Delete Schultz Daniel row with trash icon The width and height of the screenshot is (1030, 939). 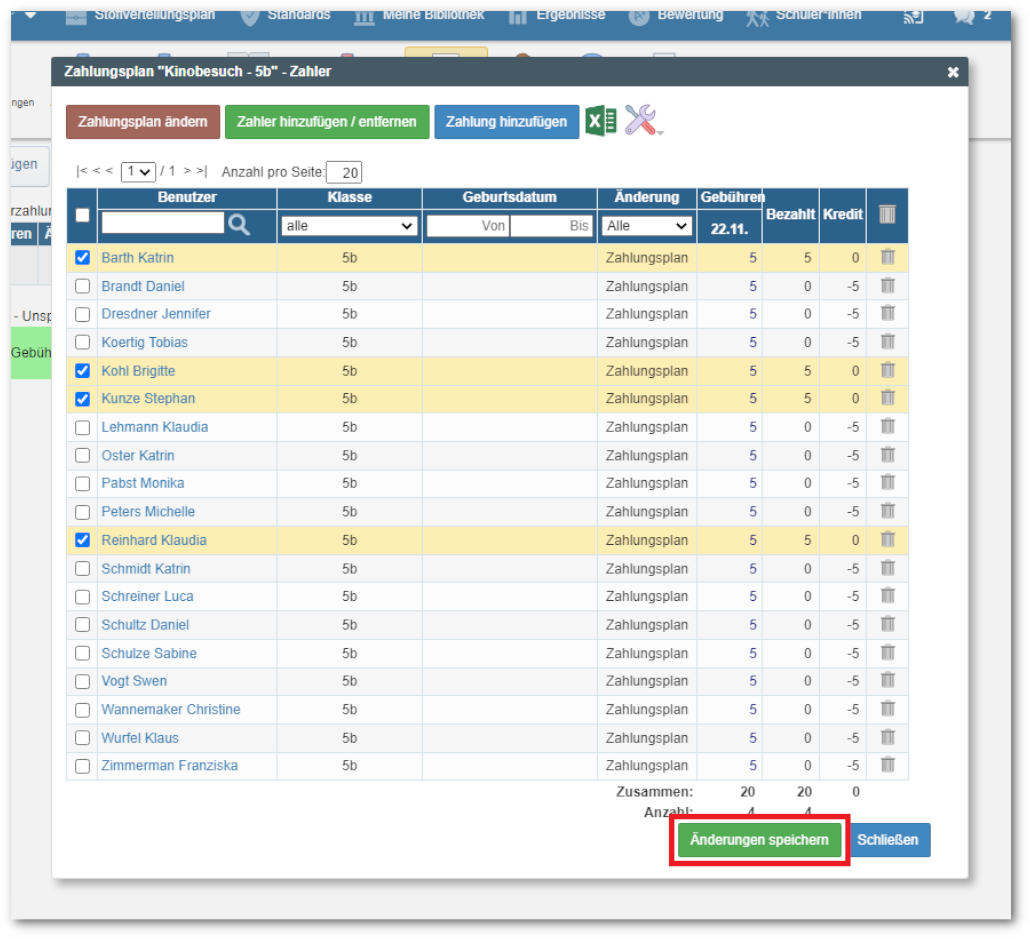click(x=887, y=624)
